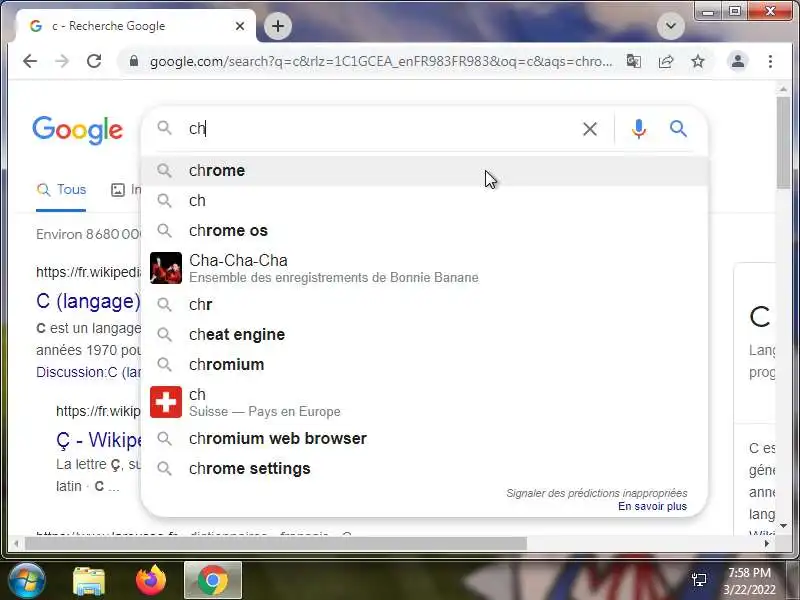
Task: Choose the 'cheat engine' suggestion
Action: 424,335
